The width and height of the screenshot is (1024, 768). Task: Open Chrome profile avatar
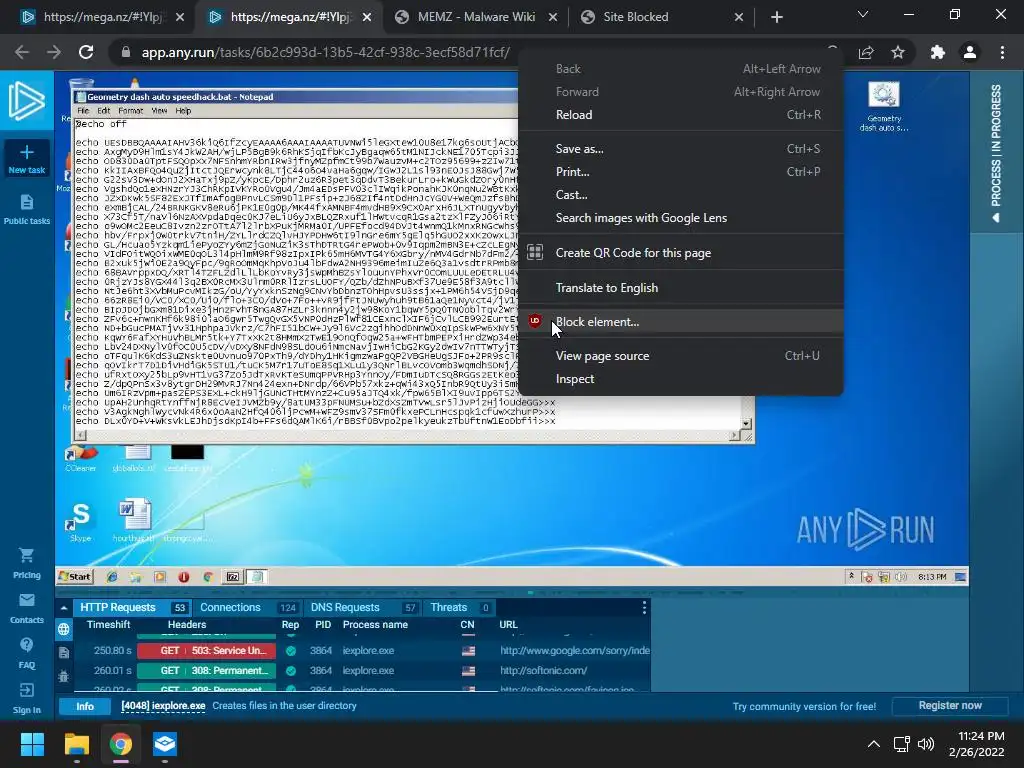(x=970, y=52)
